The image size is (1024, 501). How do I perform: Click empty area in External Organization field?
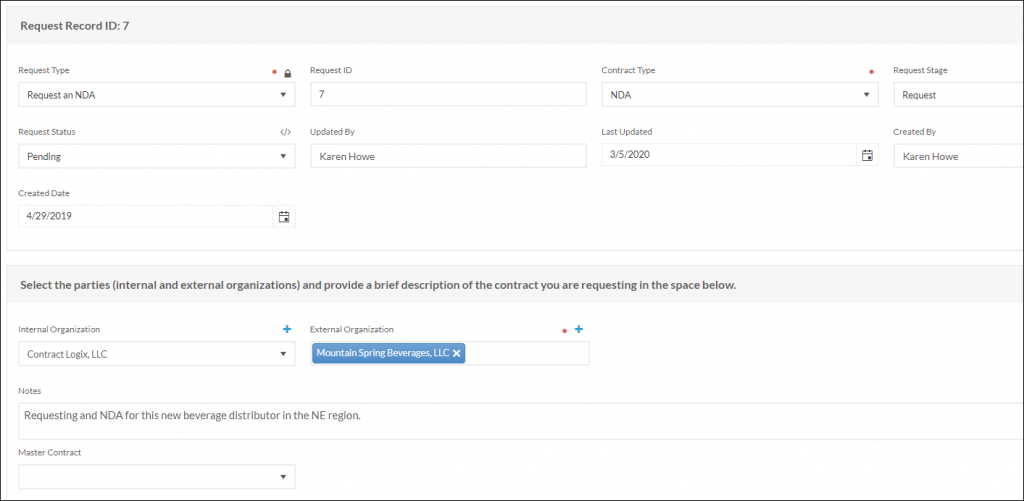coord(527,354)
